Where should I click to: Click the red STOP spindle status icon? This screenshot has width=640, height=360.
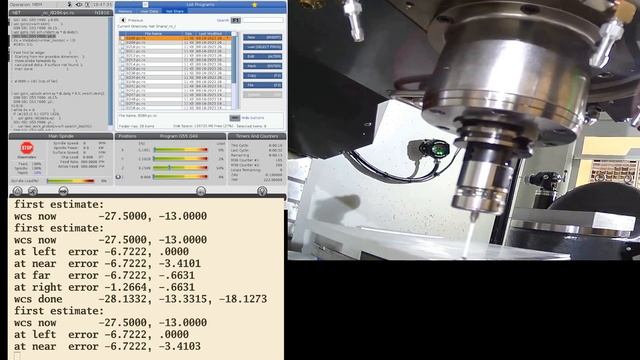coord(27,147)
